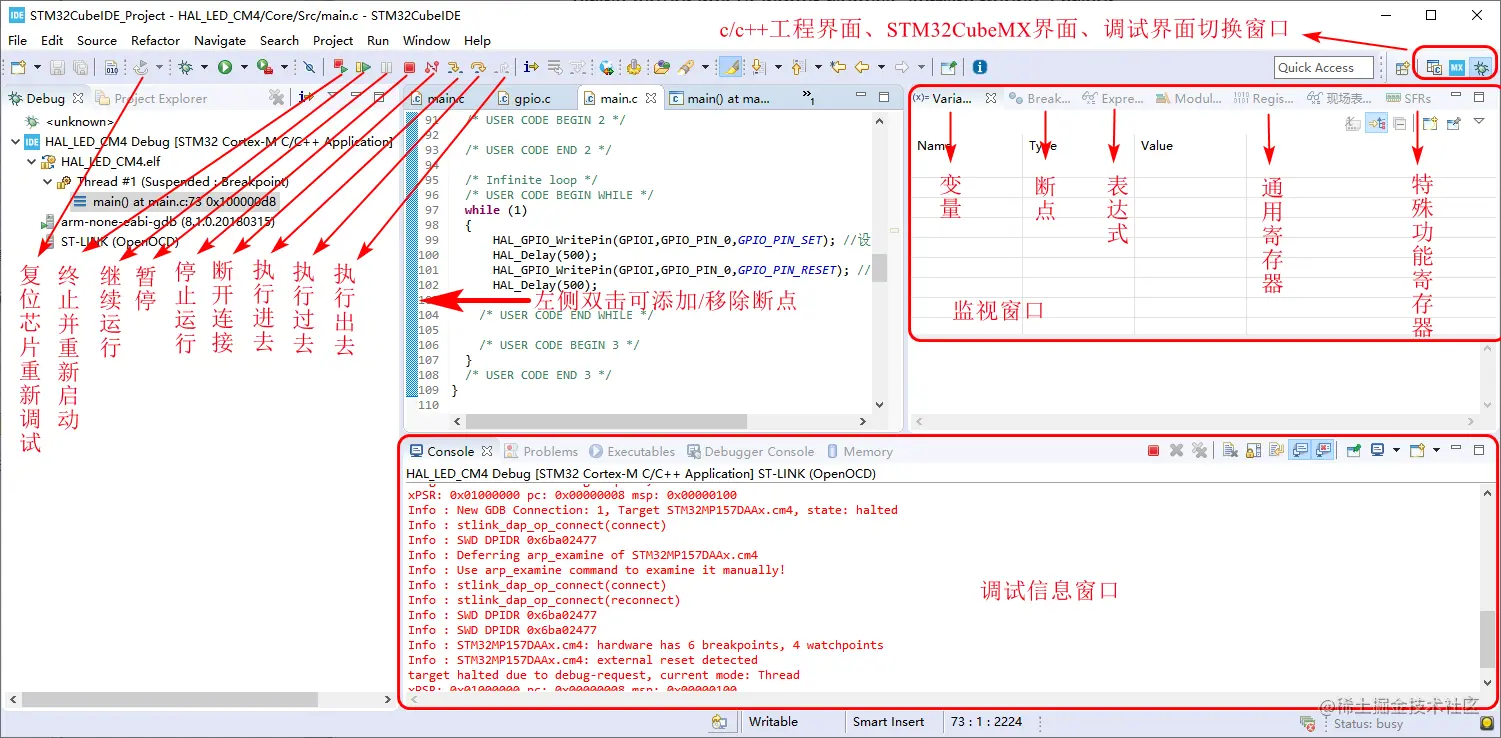This screenshot has width=1501, height=738.
Task: Click the Skip All Breakpoints icon
Action: pos(310,67)
